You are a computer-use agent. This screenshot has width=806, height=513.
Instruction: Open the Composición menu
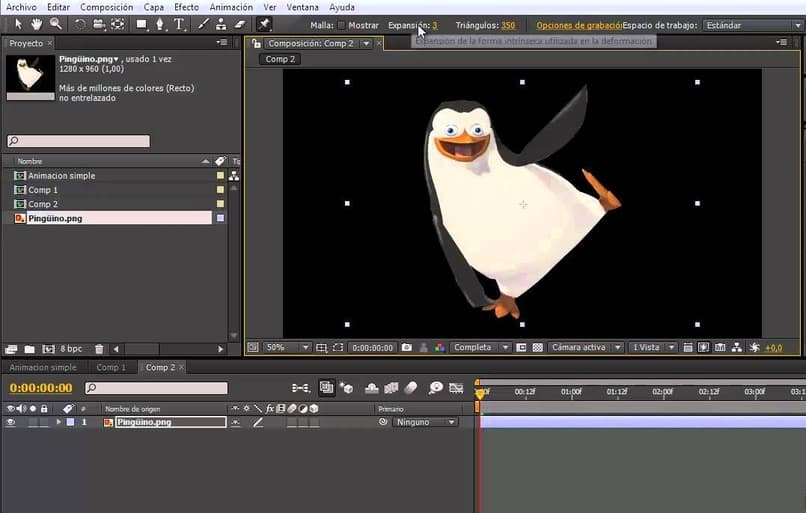pyautogui.click(x=106, y=7)
